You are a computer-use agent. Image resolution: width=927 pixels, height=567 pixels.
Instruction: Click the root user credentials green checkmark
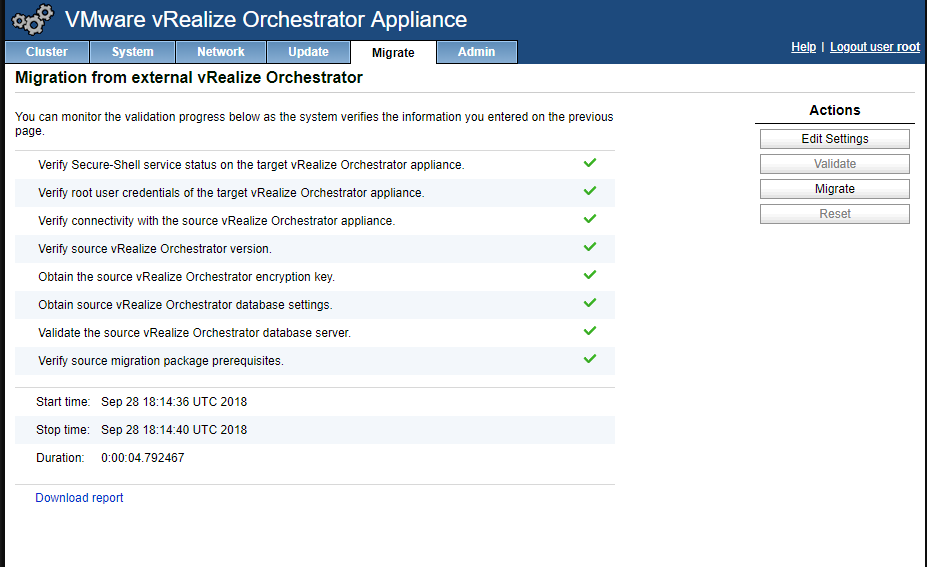pos(589,190)
